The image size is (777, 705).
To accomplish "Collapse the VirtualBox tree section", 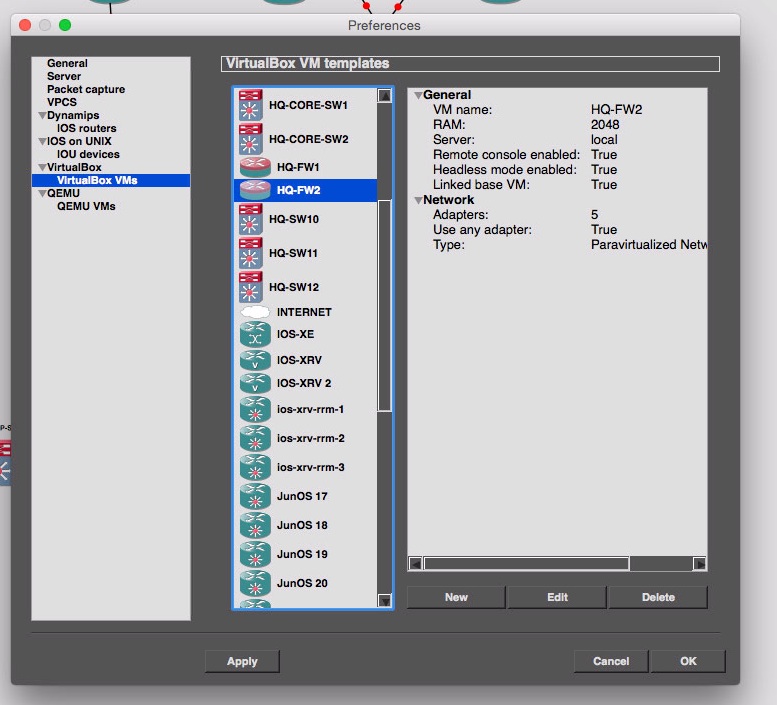I will point(42,167).
